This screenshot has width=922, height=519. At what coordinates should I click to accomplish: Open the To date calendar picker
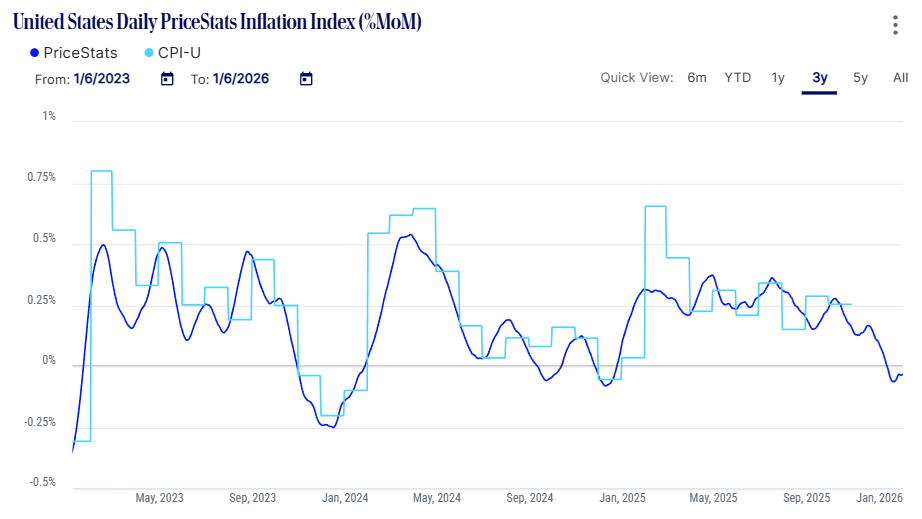click(306, 79)
